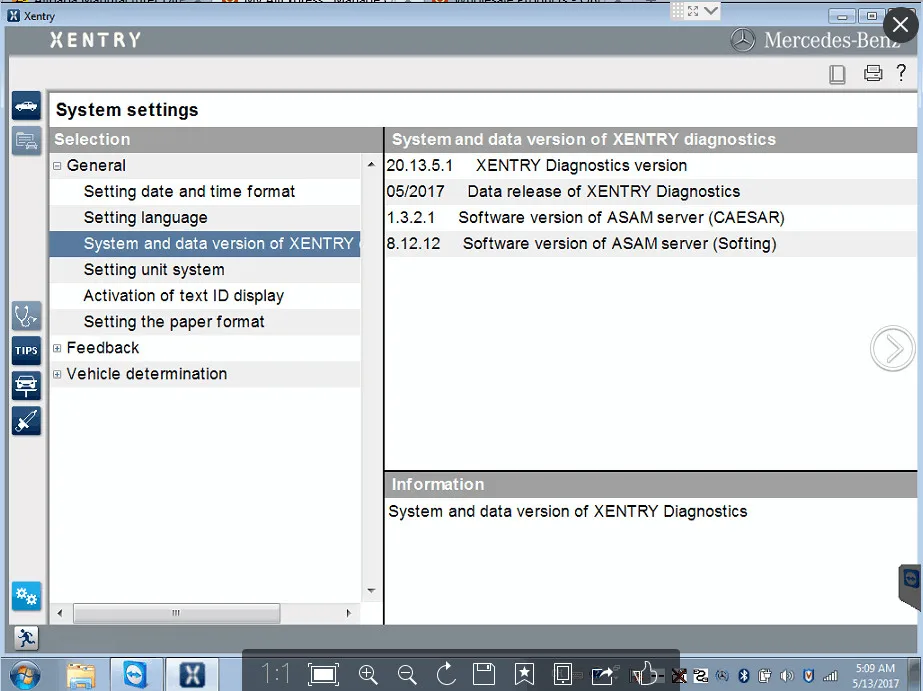The height and width of the screenshot is (691, 923).
Task: Close the image viewer overlay with X
Action: tap(901, 25)
